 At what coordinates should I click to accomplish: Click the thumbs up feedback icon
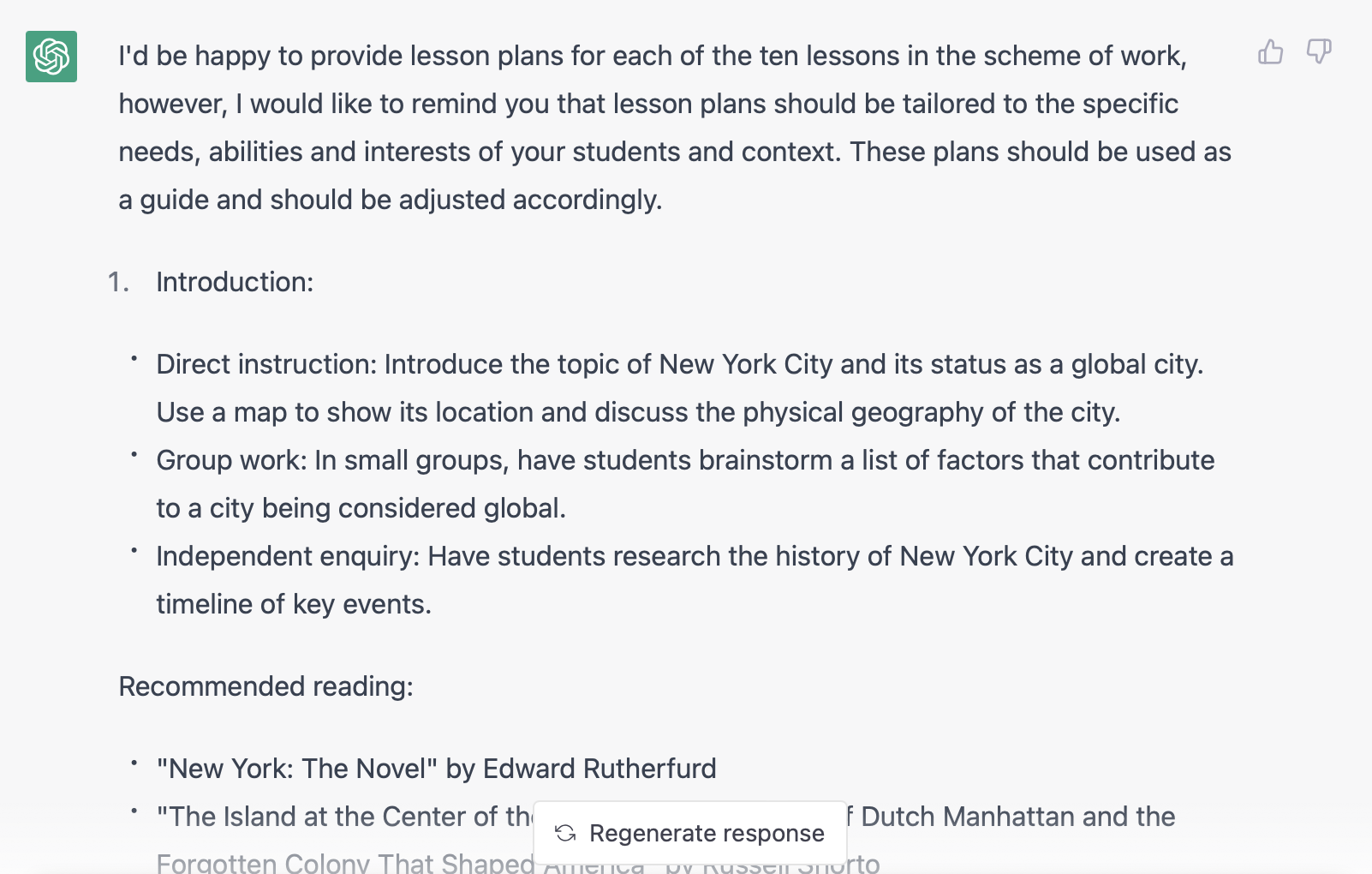click(x=1270, y=52)
